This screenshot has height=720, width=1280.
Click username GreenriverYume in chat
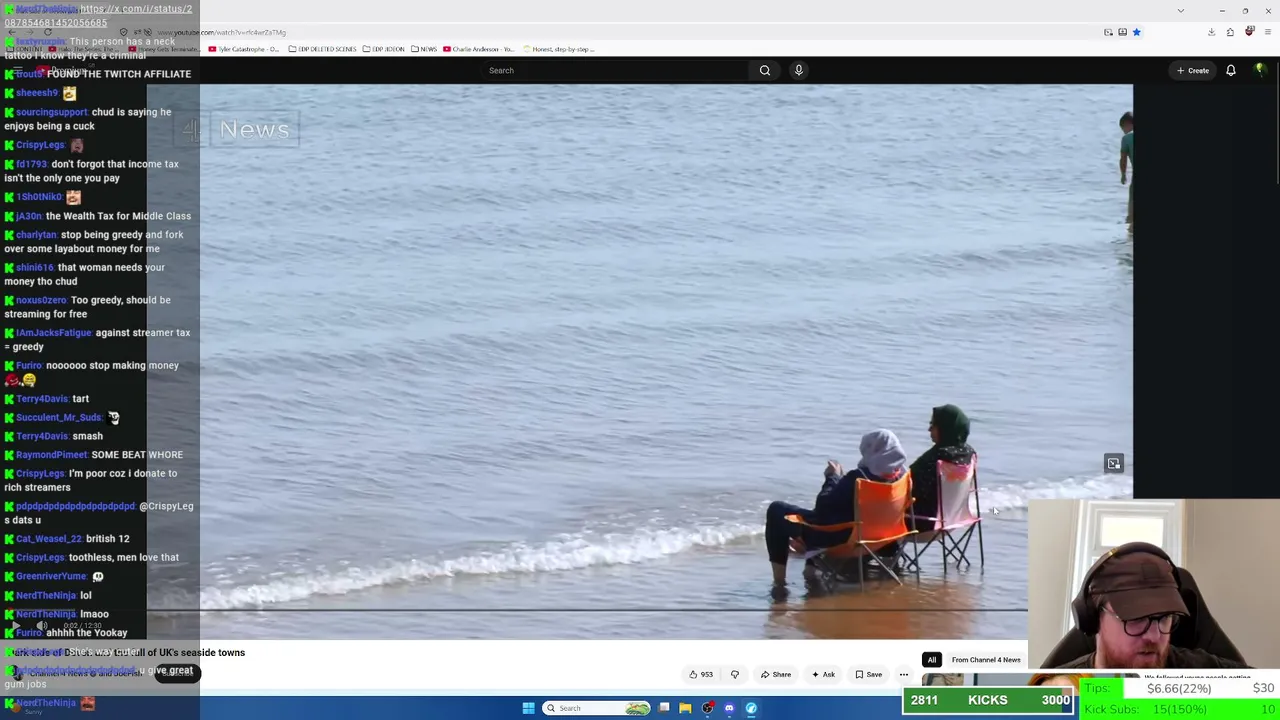pos(51,577)
